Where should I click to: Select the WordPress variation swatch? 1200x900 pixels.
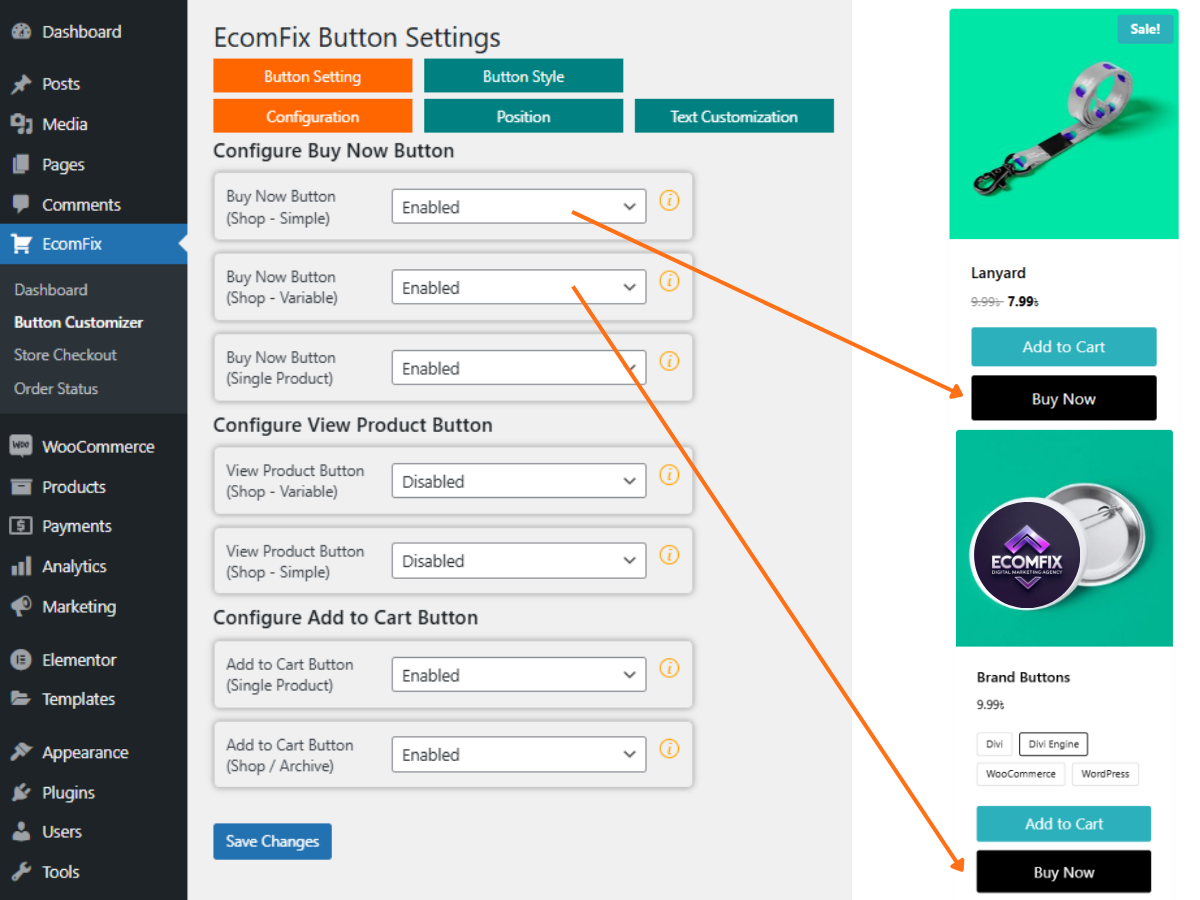(x=1105, y=774)
